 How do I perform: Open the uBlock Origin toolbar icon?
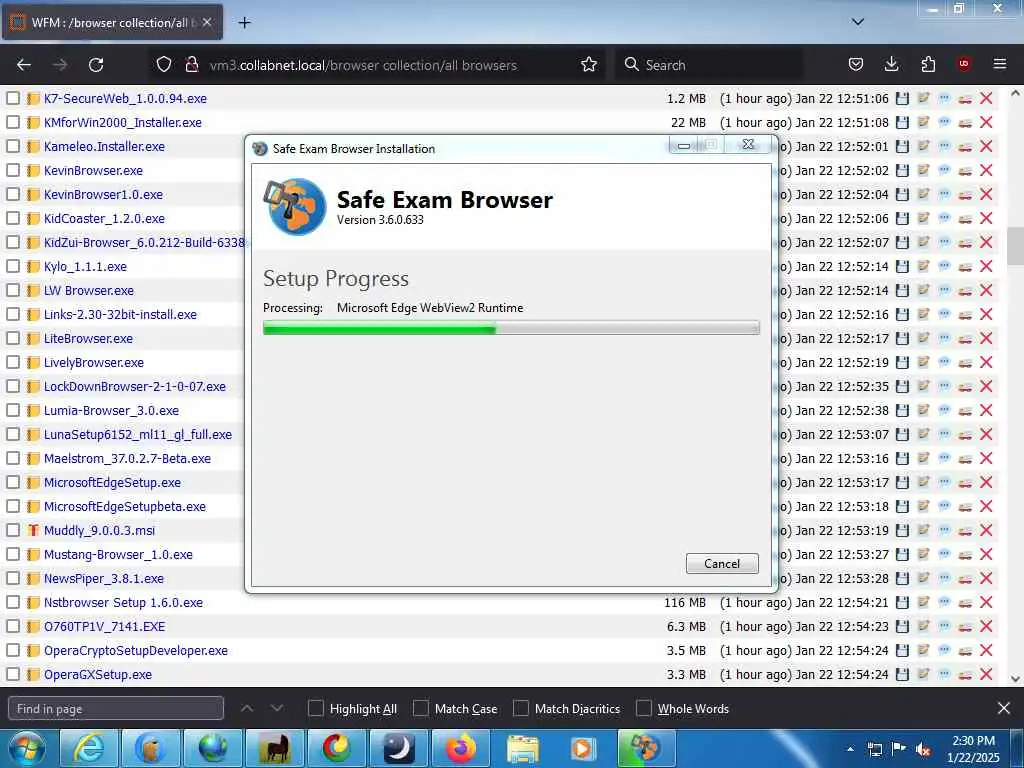[x=964, y=64]
